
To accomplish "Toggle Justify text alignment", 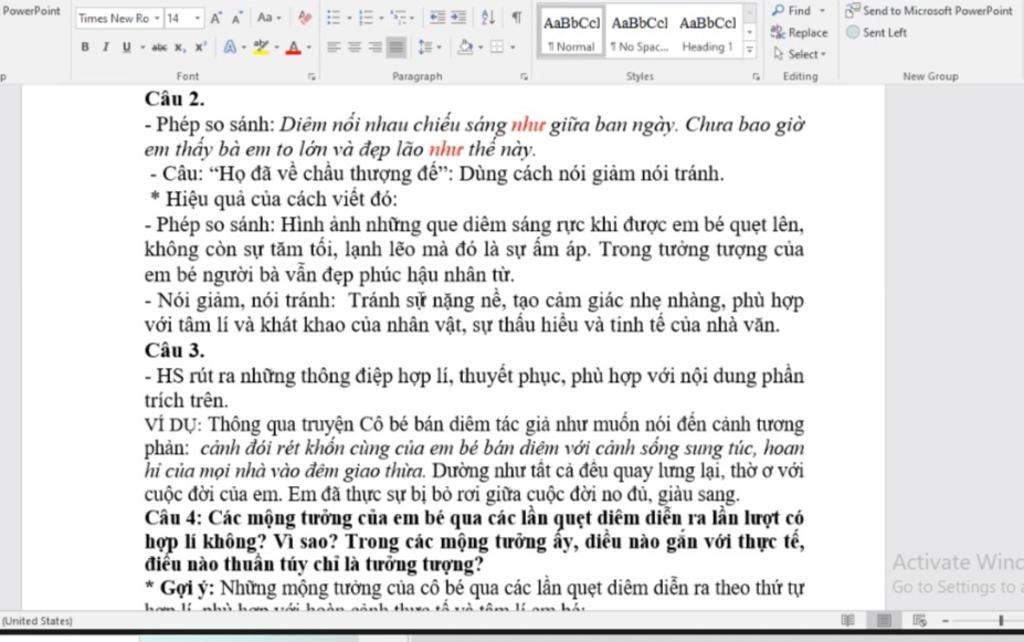I will coord(396,47).
